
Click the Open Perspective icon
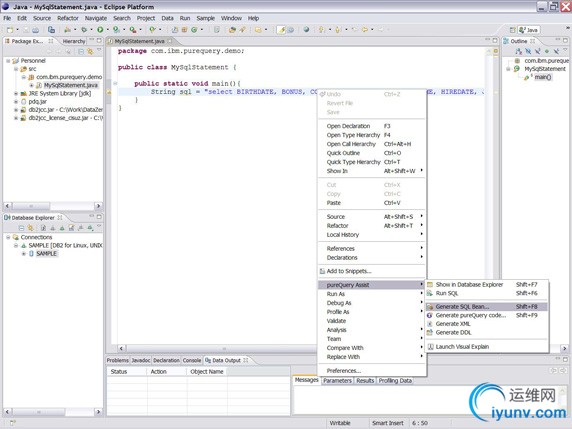click(513, 30)
